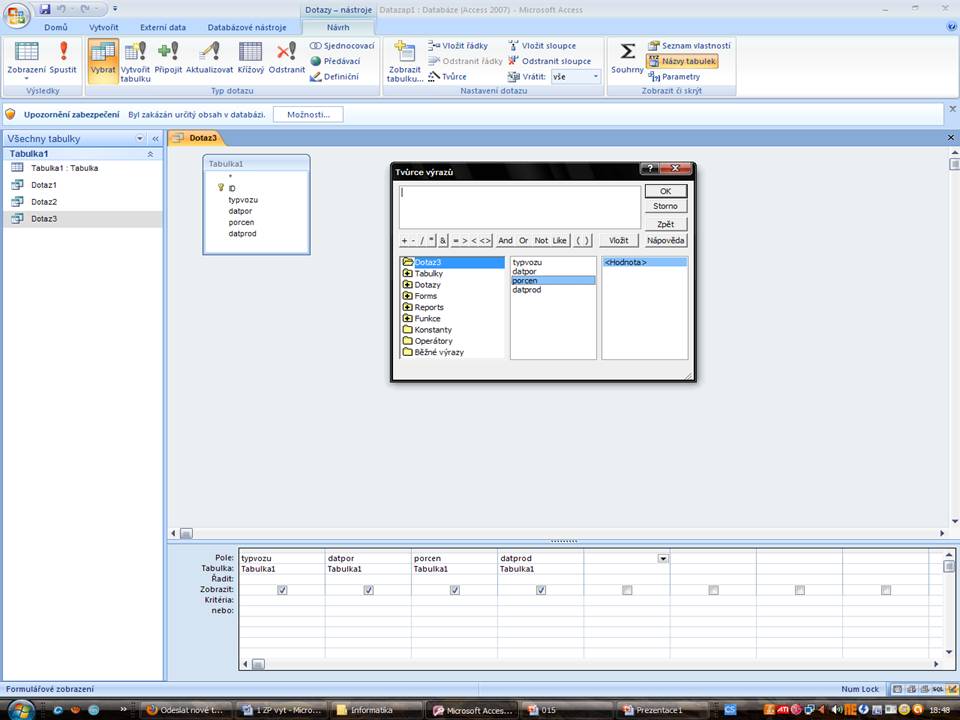Click Storno in Tvůrce výrazů dialog
Viewport: 960px width, 720px height.
tap(666, 206)
